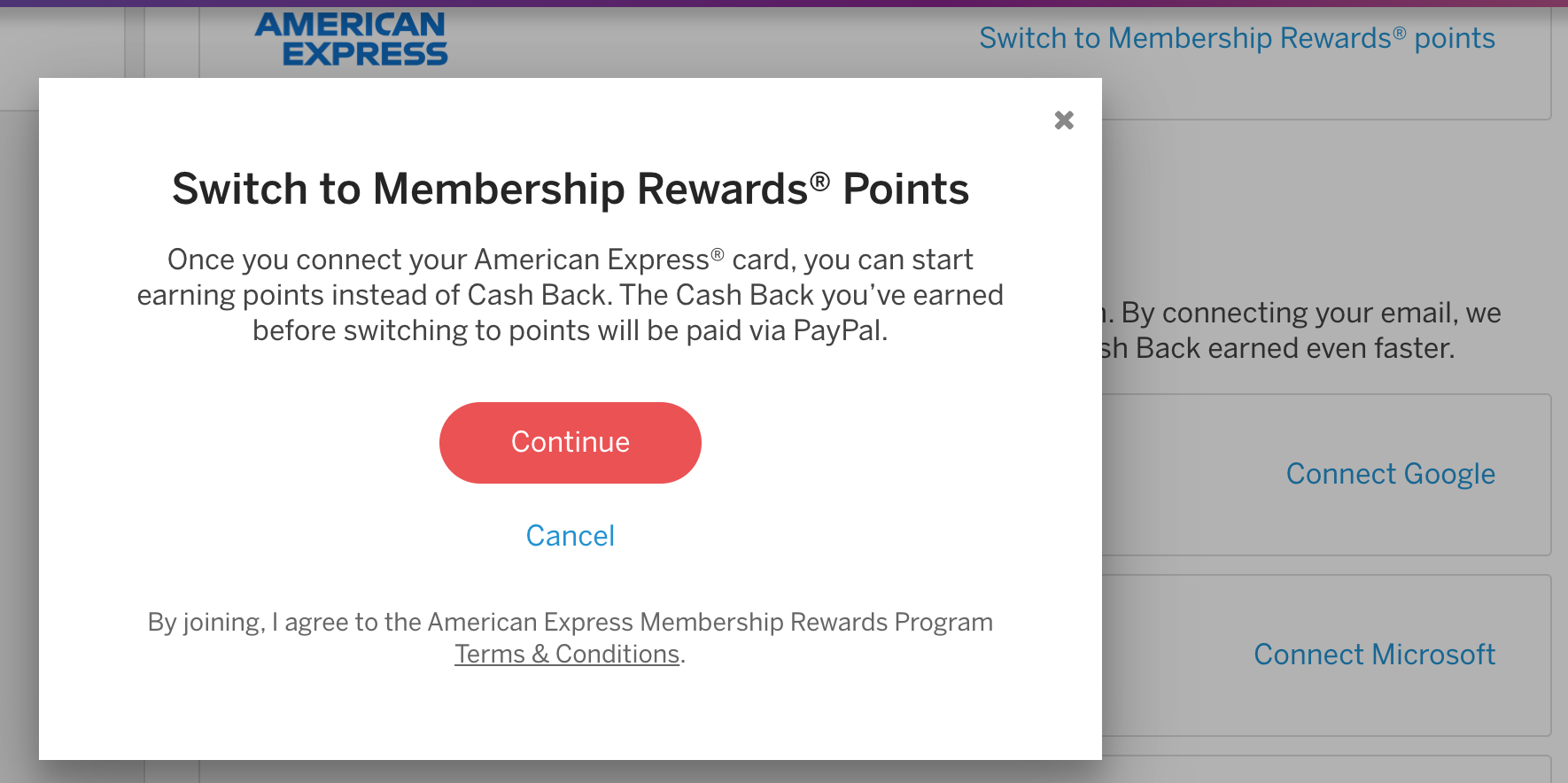Screen dimensions: 1568x783
Task: Click the paragraph about earning points instead of Cash Back
Action: 571,295
